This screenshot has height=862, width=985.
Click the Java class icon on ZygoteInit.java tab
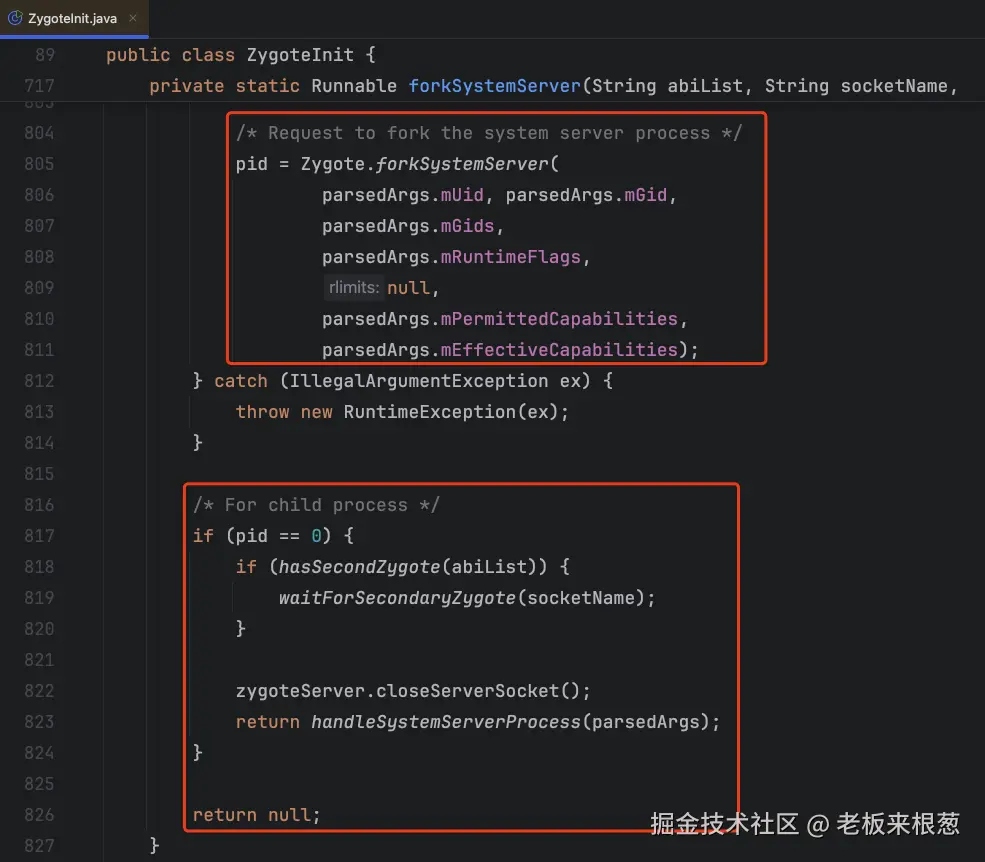15,18
